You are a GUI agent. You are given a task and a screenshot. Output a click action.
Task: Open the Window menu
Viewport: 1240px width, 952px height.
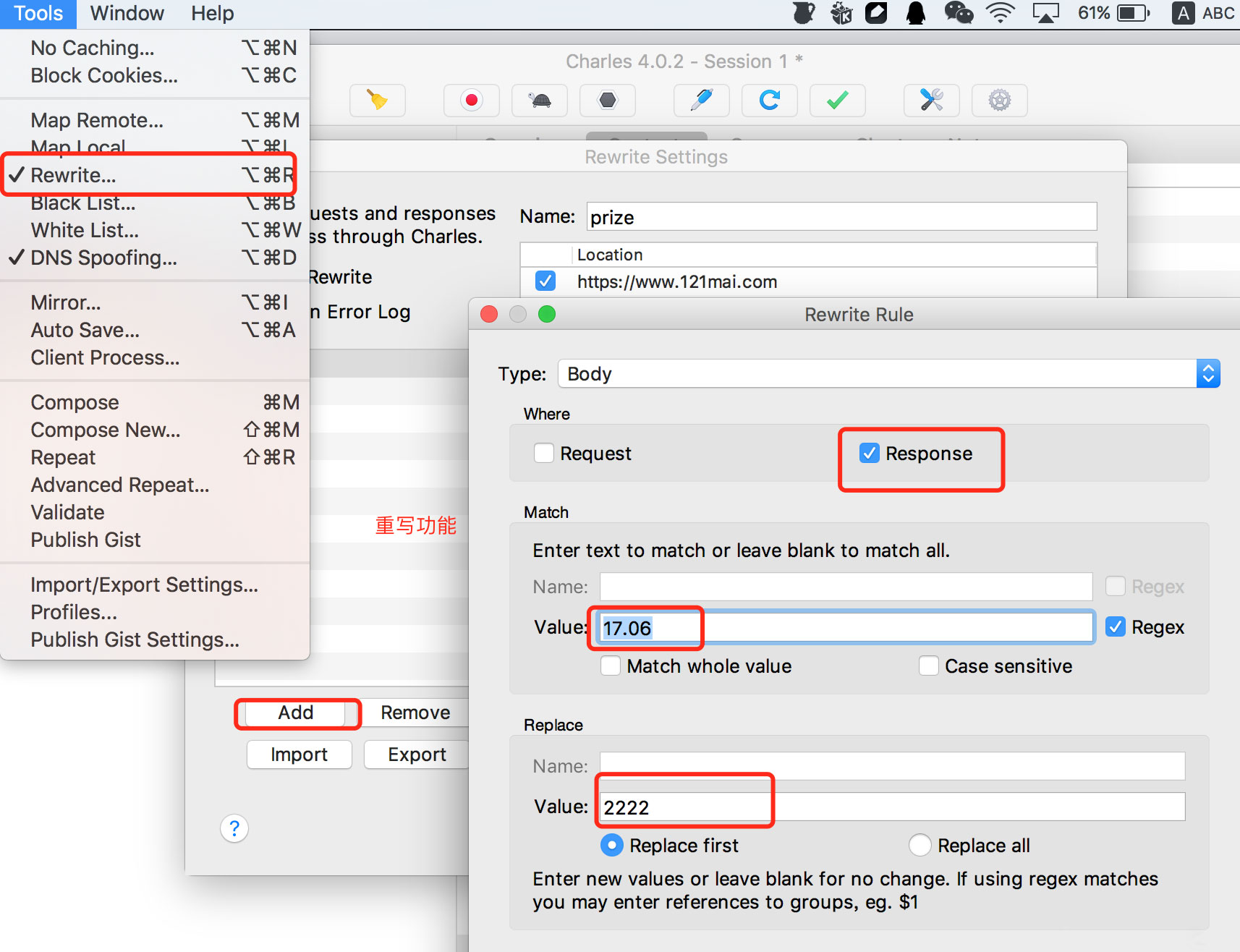click(x=127, y=13)
